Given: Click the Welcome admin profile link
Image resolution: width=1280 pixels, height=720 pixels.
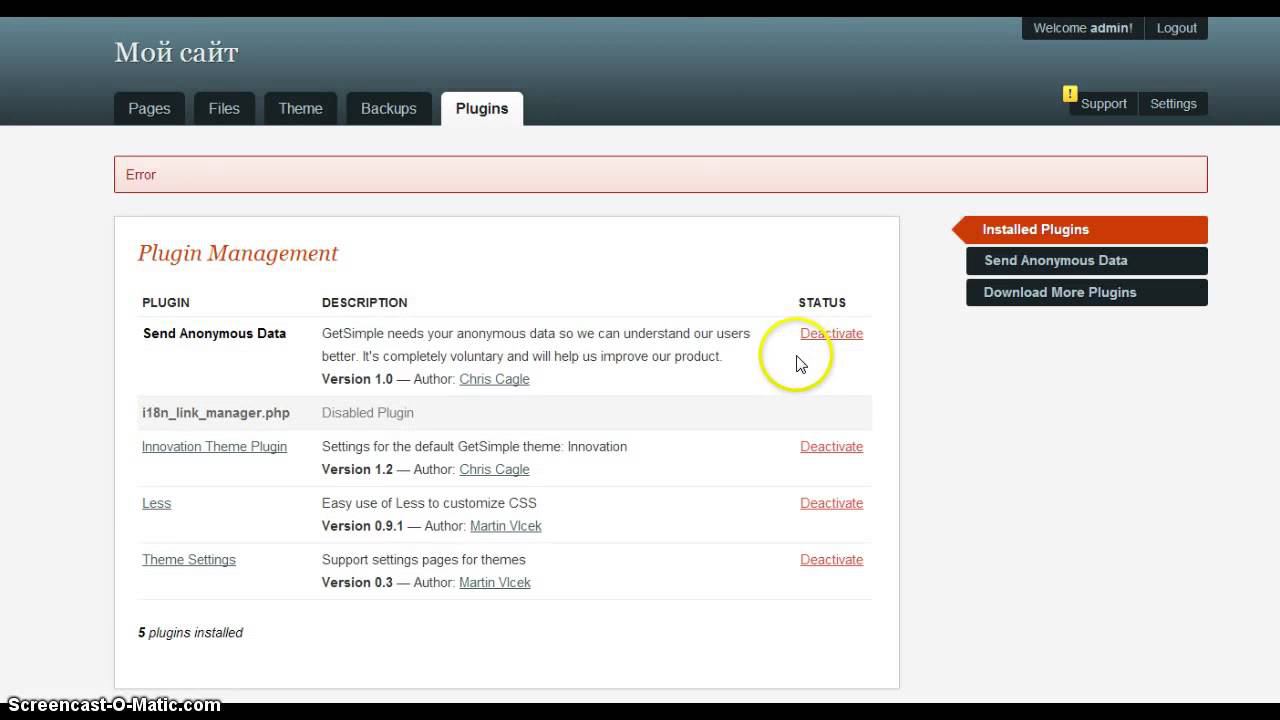Looking at the screenshot, I should pos(1082,28).
